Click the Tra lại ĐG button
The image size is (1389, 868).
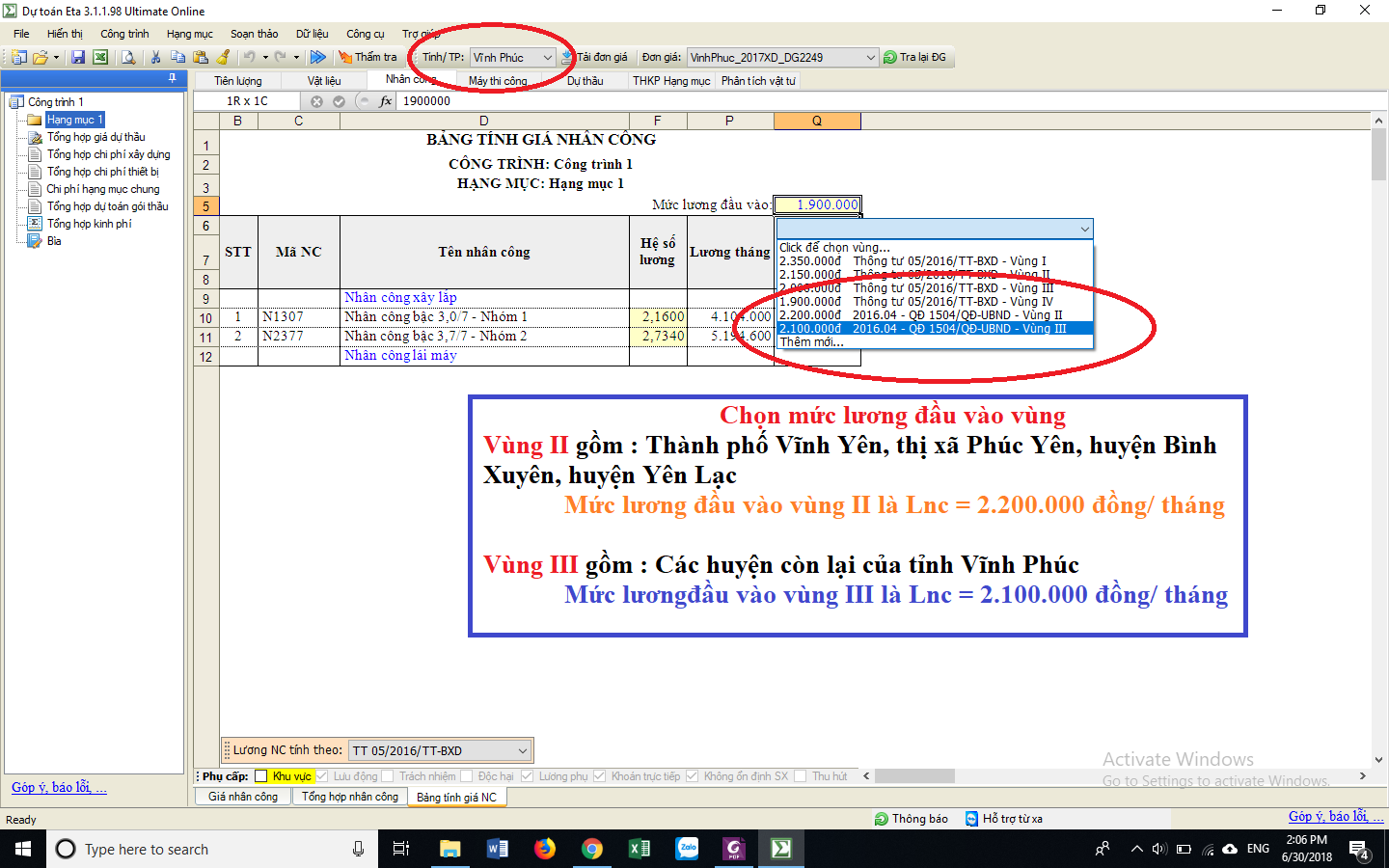tap(915, 58)
